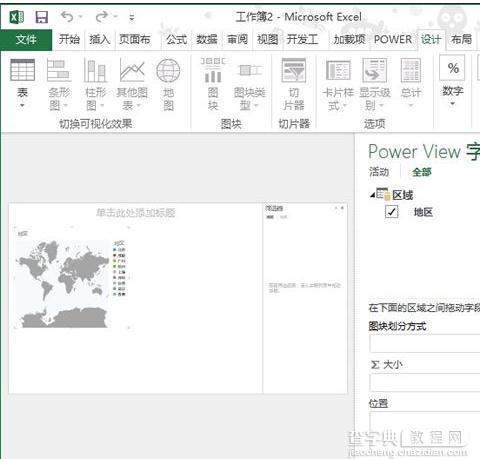The height and width of the screenshot is (459, 480).
Task: Switch to the 开始 ribbon tab
Action: [x=69, y=40]
